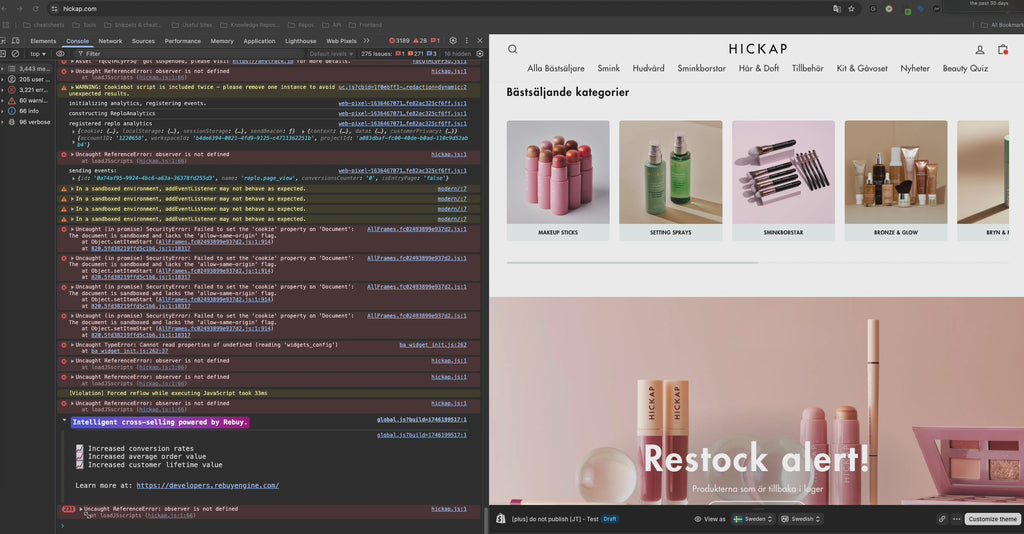Image resolution: width=1024 pixels, height=534 pixels.
Task: Select the Makeup Sticks category thumbnail
Action: pyautogui.click(x=558, y=172)
